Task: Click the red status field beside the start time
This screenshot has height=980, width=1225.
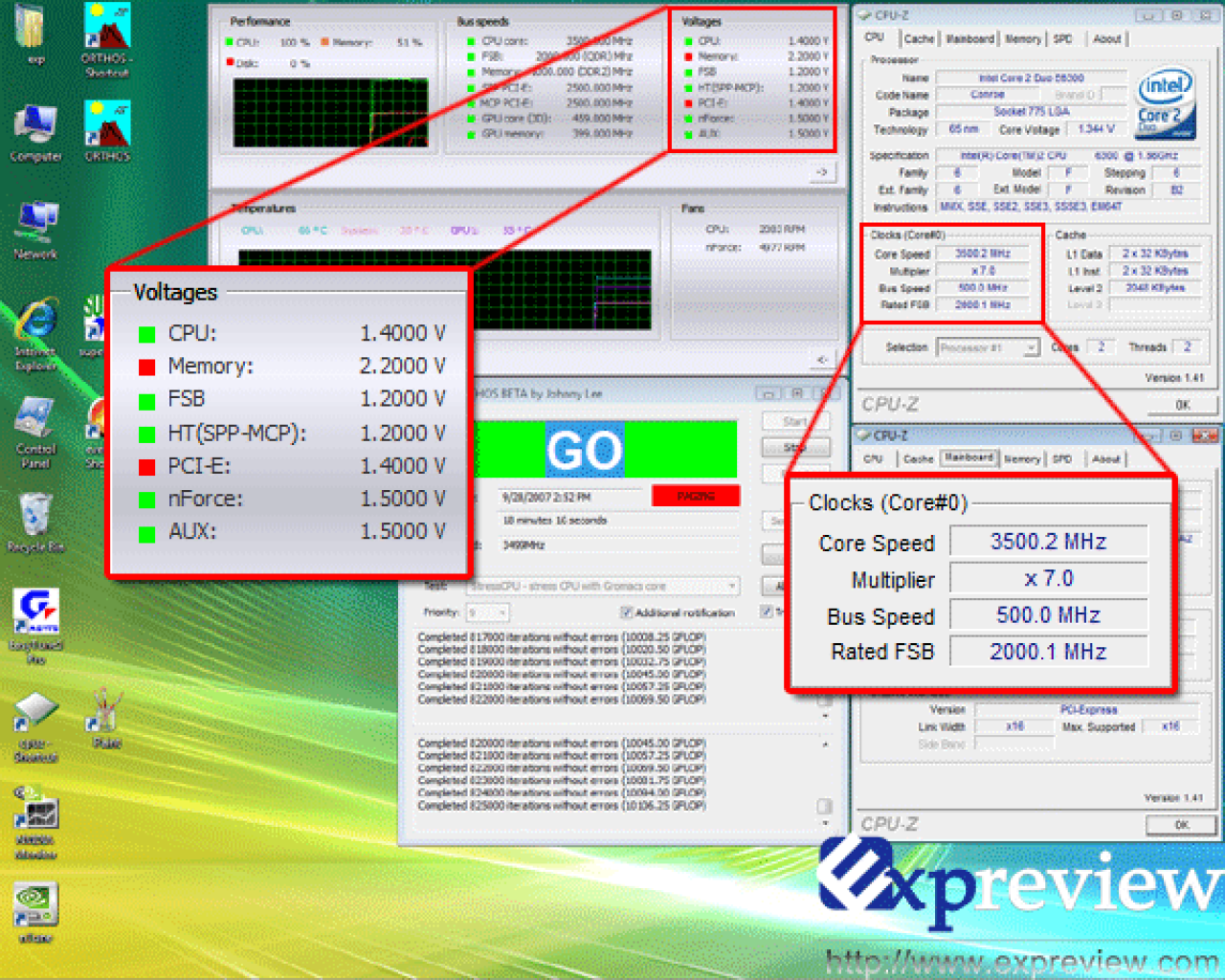Action: 696,496
